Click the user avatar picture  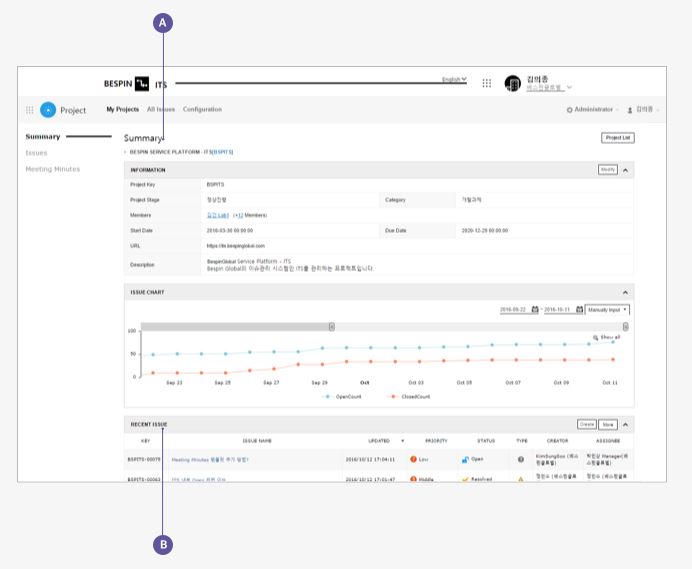[x=512, y=83]
